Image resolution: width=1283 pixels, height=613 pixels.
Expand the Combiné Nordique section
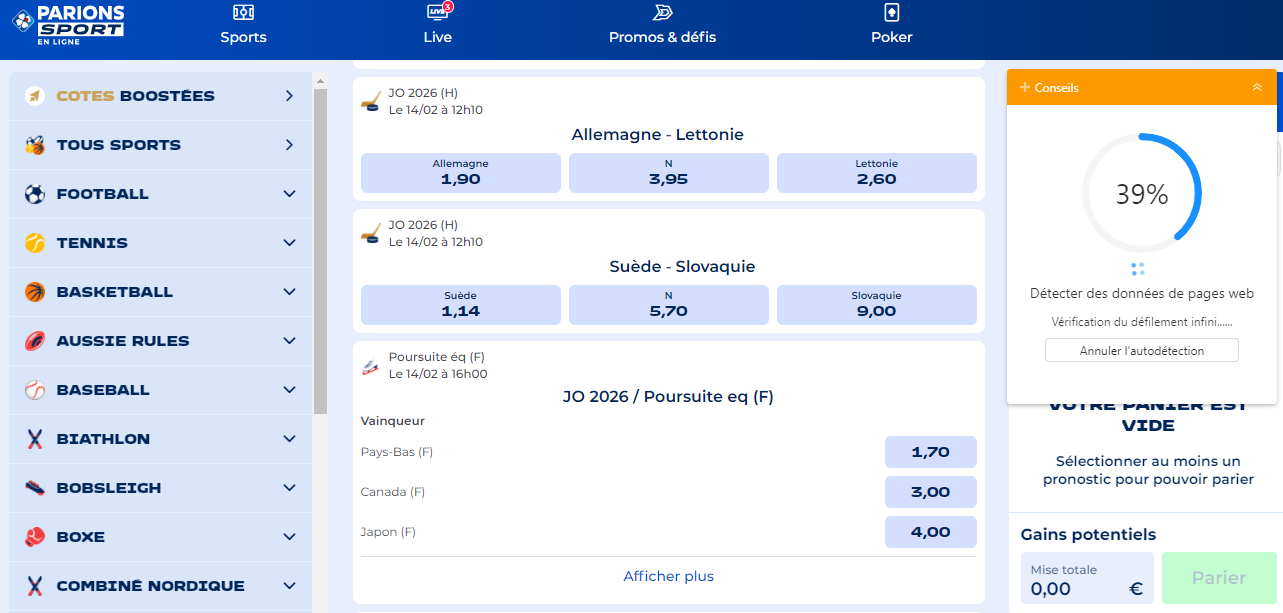(x=289, y=585)
